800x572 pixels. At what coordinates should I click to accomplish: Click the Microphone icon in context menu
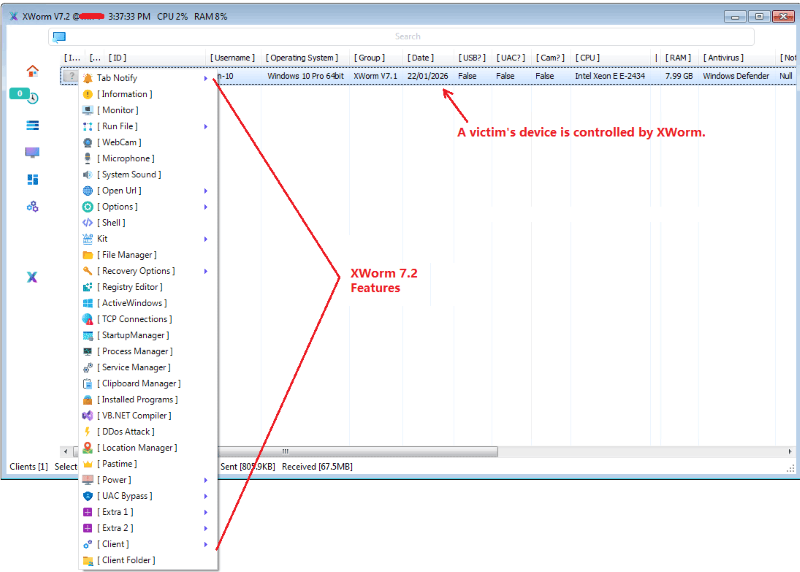(x=88, y=158)
